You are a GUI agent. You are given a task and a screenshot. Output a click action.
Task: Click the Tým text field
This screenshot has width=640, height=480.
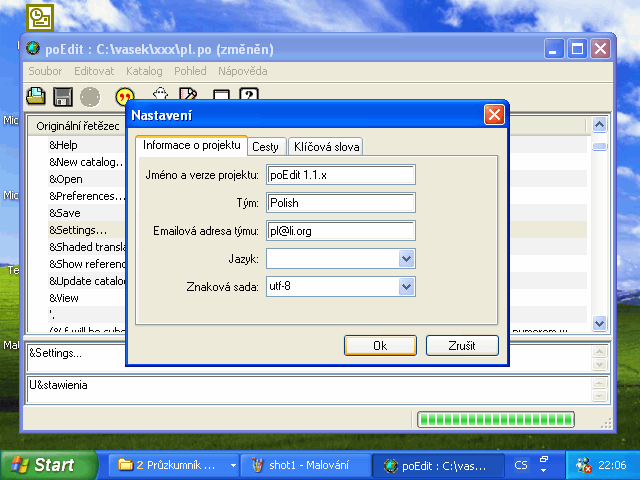pyautogui.click(x=340, y=203)
